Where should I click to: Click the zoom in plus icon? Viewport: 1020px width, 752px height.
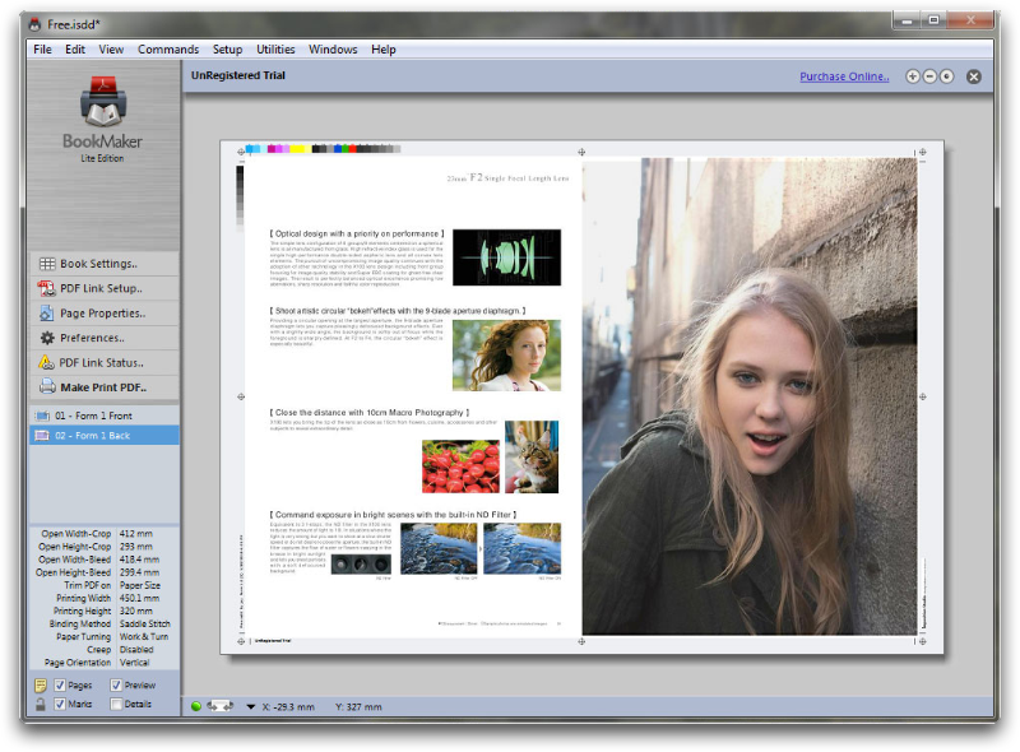click(913, 77)
